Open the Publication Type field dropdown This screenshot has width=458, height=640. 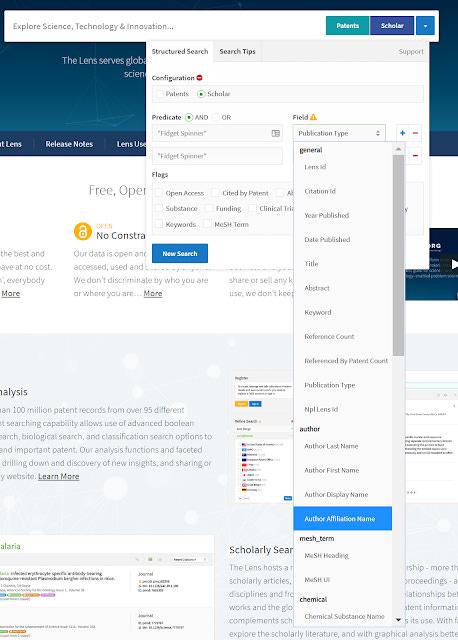[339, 133]
